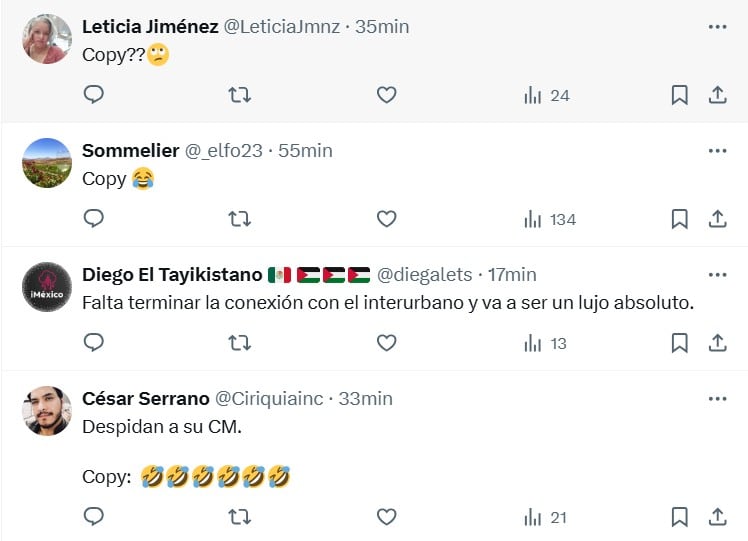
Task: Open César Serrano's profile name link
Action: [x=146, y=398]
